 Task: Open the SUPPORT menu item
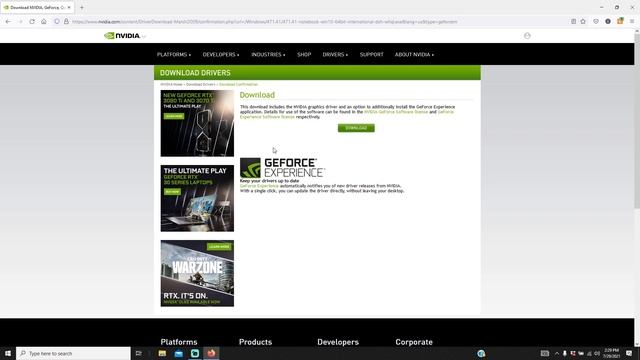(x=371, y=55)
